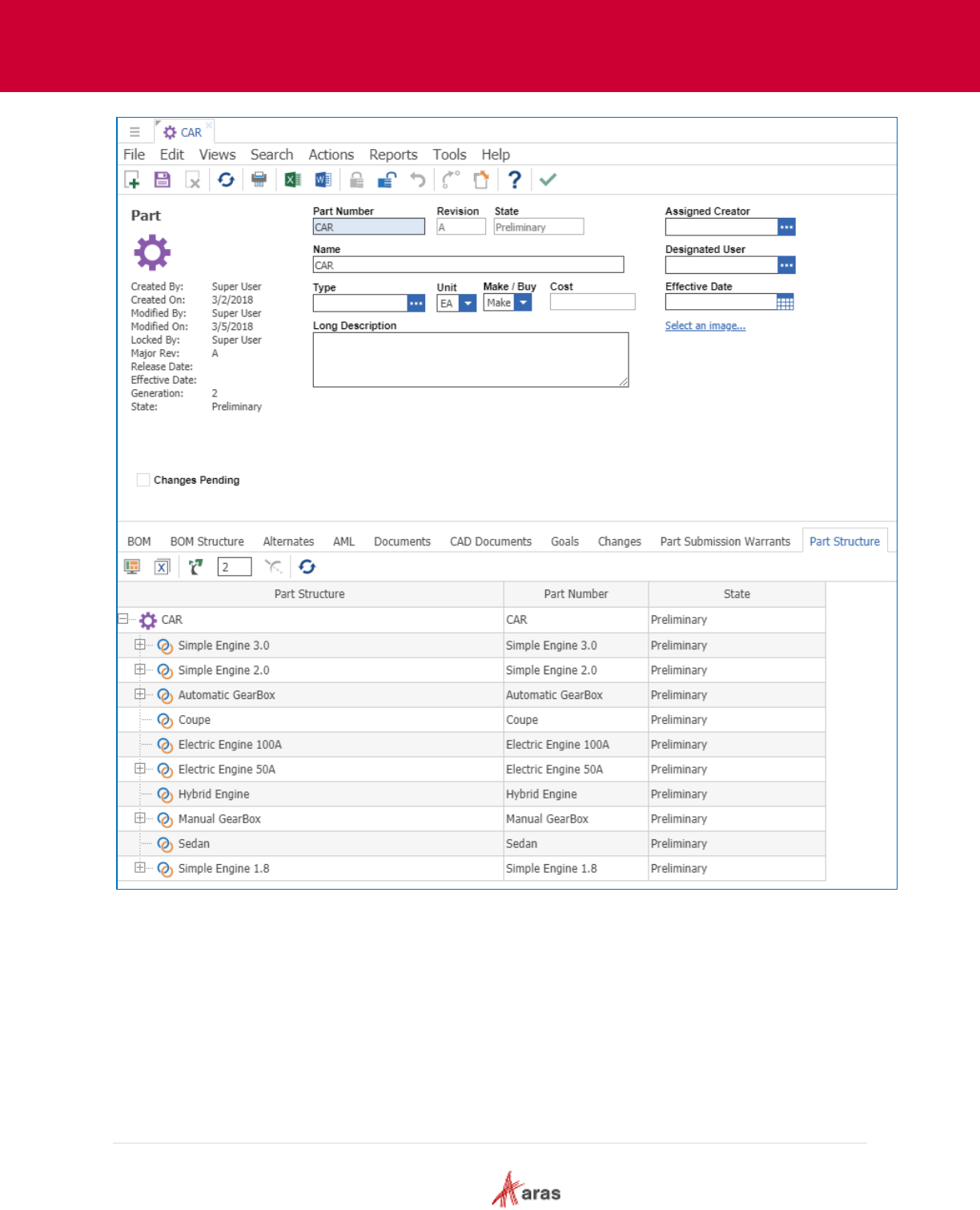
Task: Click the Name input field
Action: click(x=468, y=265)
